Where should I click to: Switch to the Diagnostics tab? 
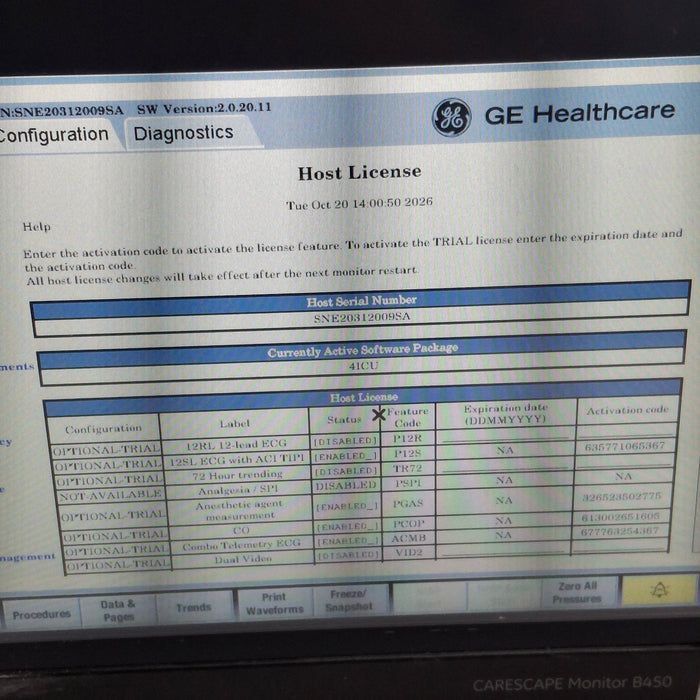point(183,133)
